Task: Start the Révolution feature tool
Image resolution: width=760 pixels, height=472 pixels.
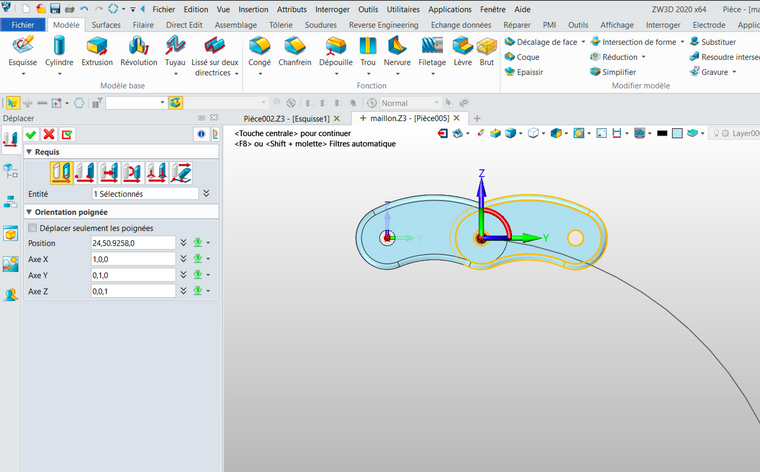Action: pos(139,52)
